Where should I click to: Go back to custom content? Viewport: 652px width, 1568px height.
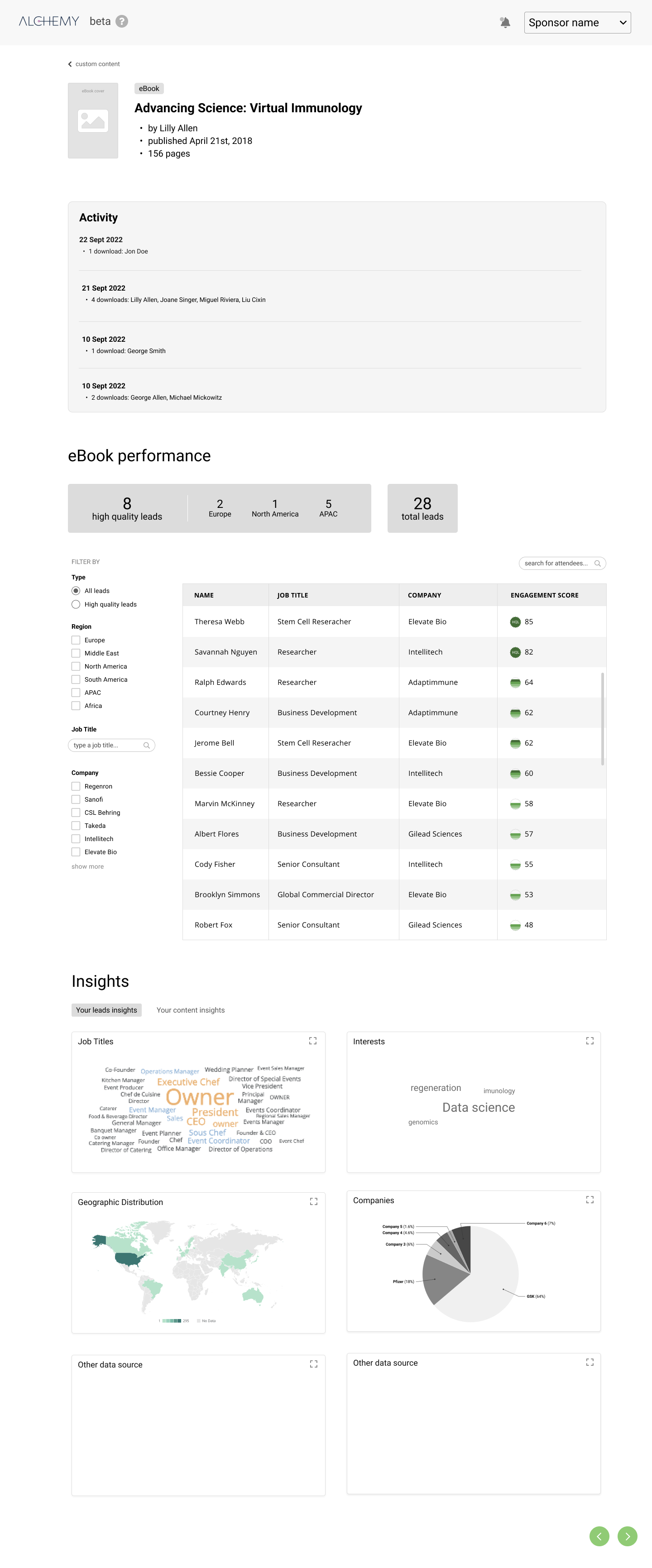tap(97, 64)
